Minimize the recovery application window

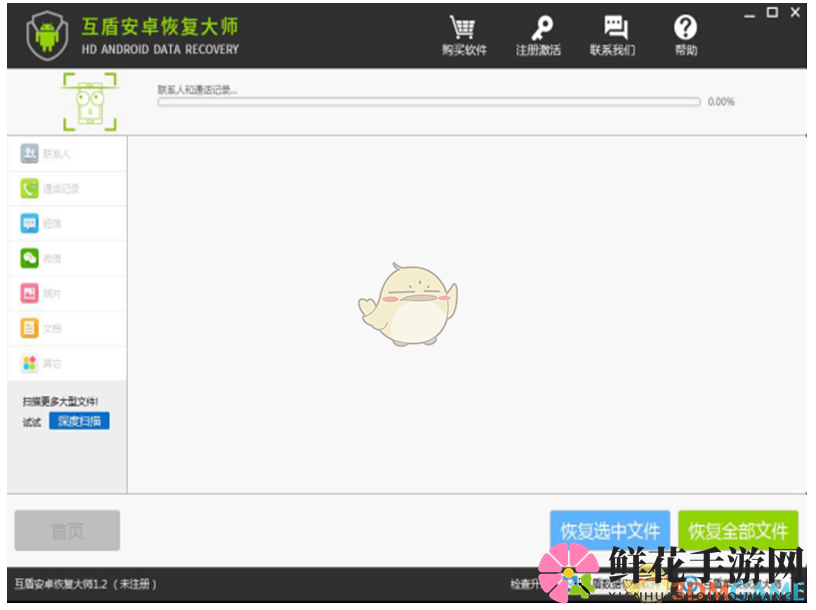pyautogui.click(x=749, y=14)
